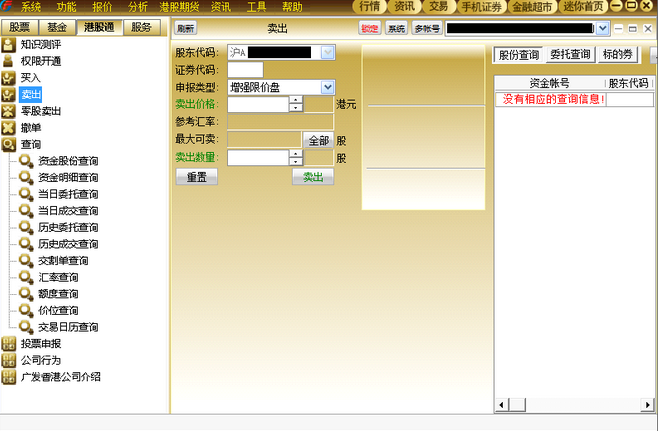Click magnifier icon beside 当日成交查询

(26, 211)
